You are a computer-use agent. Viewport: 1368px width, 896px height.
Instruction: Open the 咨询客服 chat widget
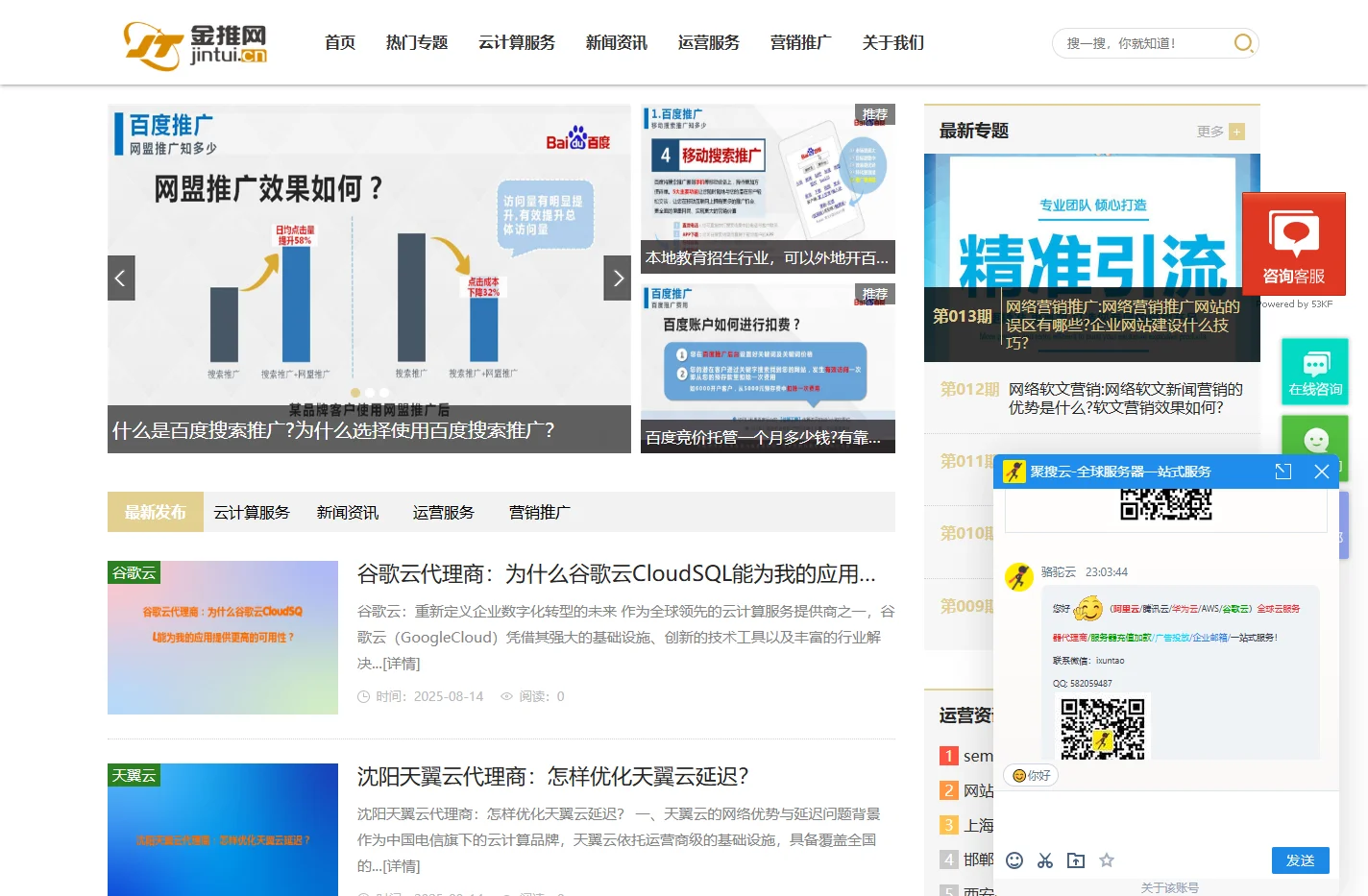click(1294, 244)
